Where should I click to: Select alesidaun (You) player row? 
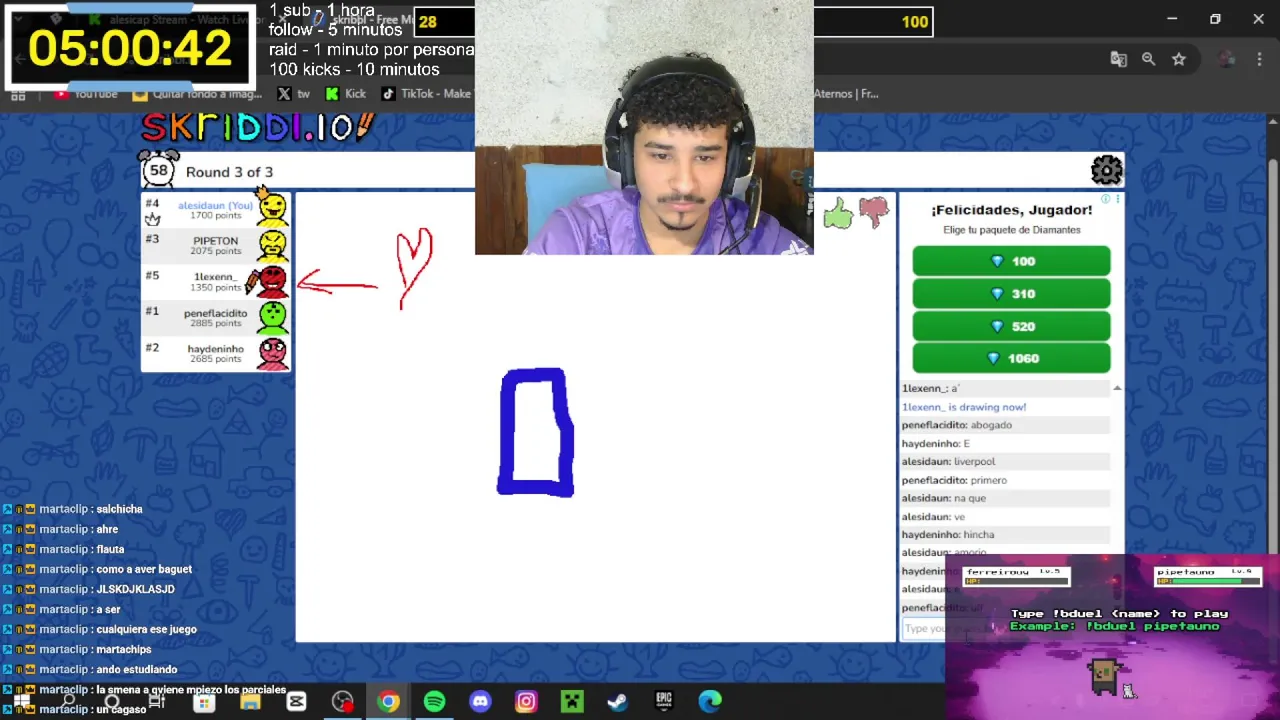pyautogui.click(x=216, y=209)
